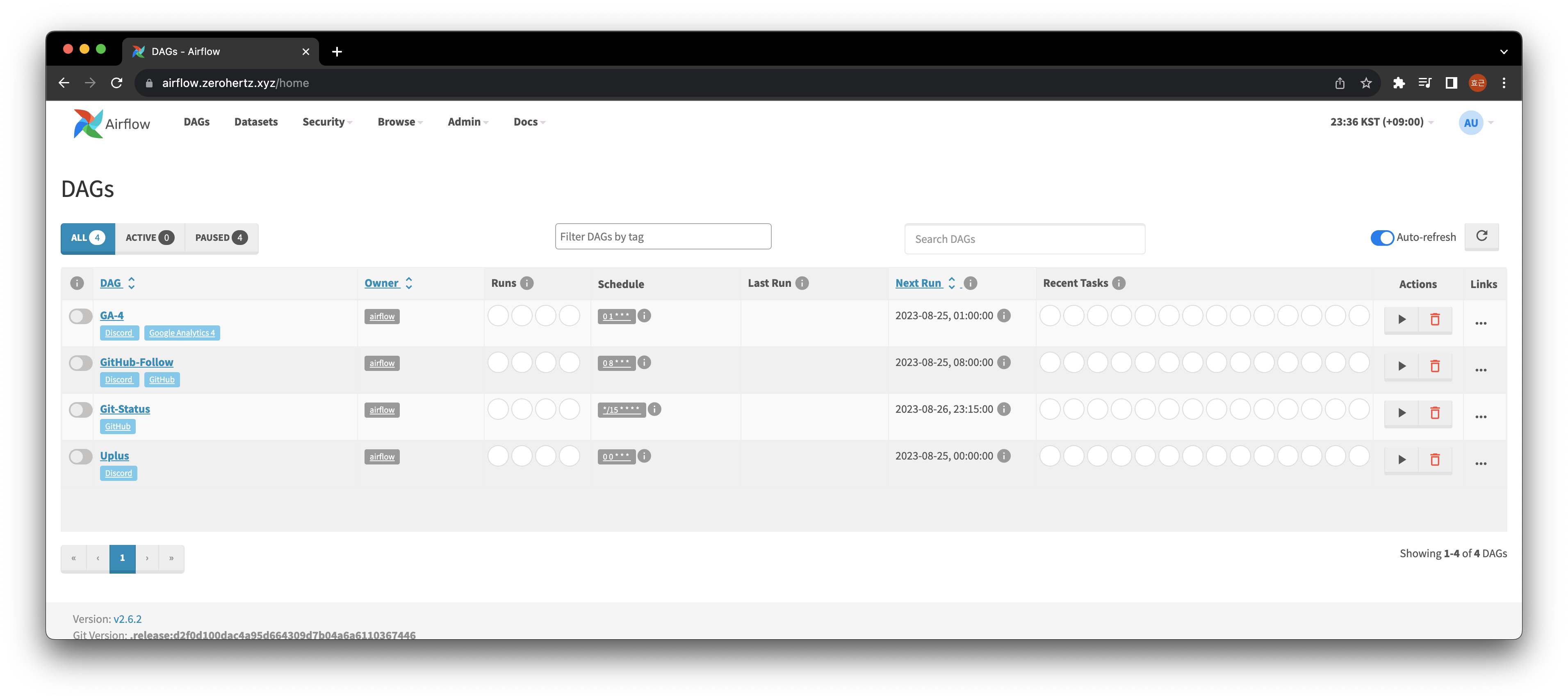Click the browser share icon
The image size is (1568, 700).
click(x=1340, y=83)
